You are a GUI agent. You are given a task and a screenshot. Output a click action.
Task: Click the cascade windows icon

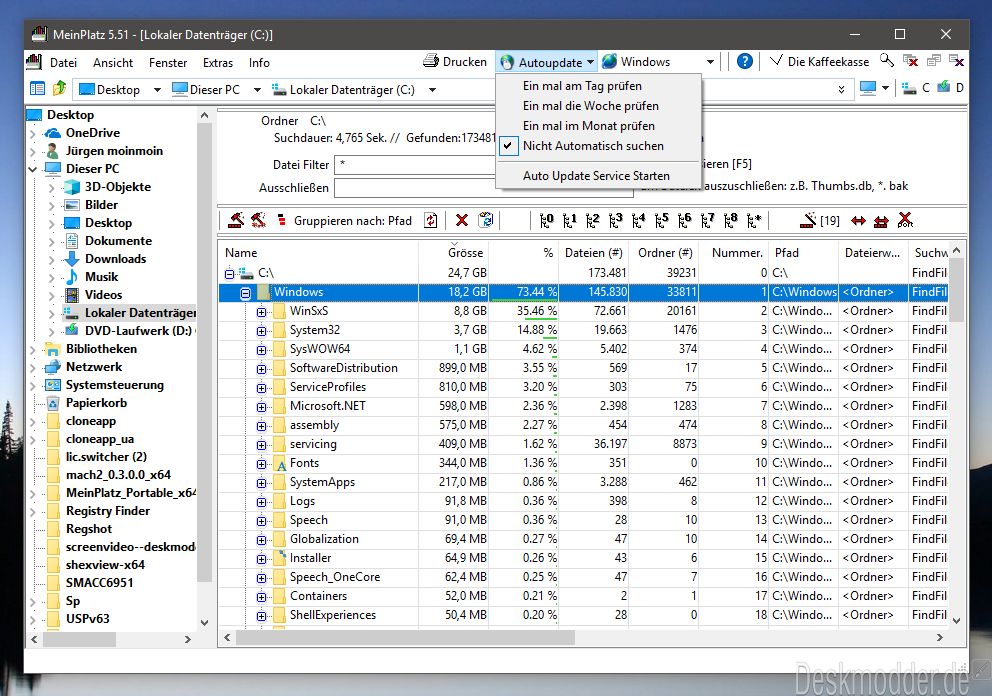coord(934,61)
